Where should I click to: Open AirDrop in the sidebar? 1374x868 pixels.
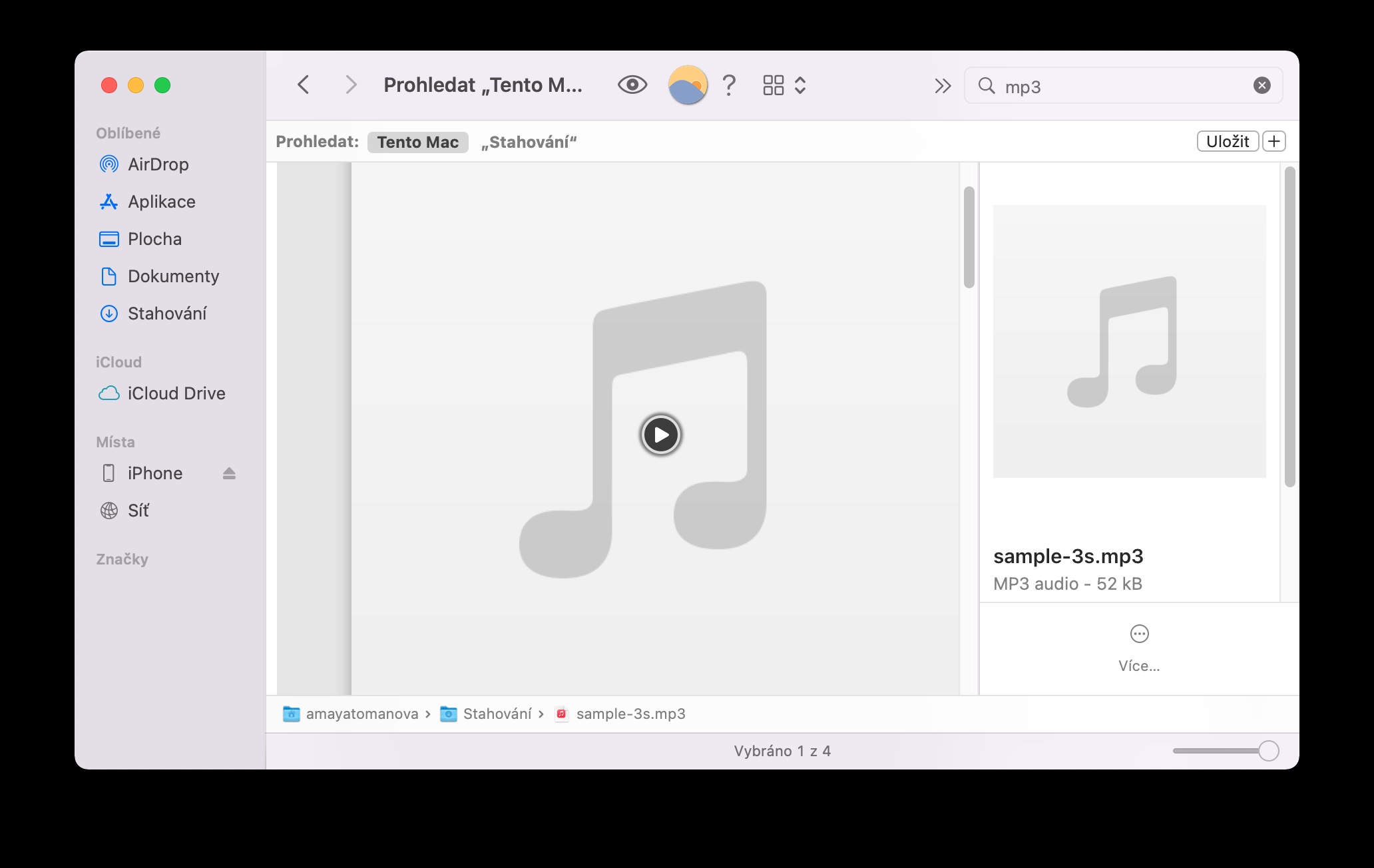pyautogui.click(x=158, y=164)
